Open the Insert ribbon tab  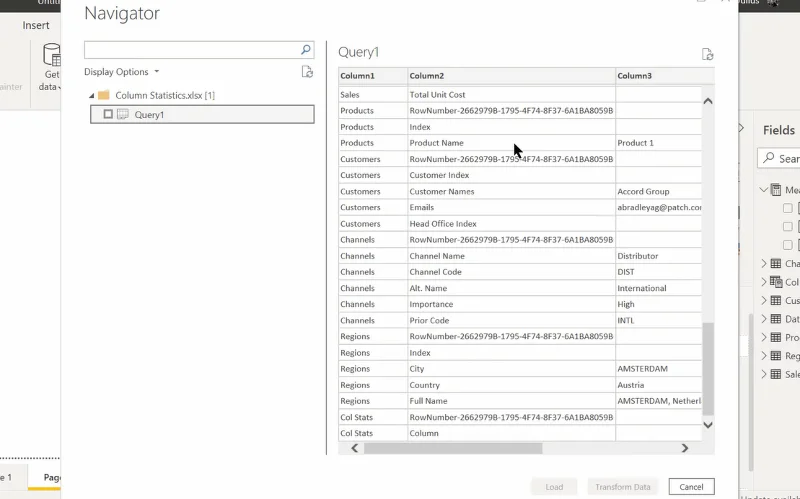click(36, 26)
